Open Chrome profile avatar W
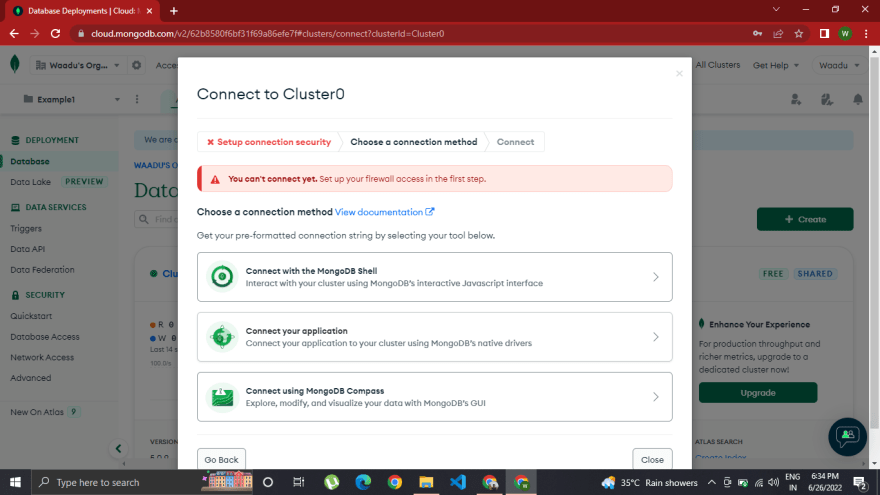The width and height of the screenshot is (880, 495). tap(845, 34)
